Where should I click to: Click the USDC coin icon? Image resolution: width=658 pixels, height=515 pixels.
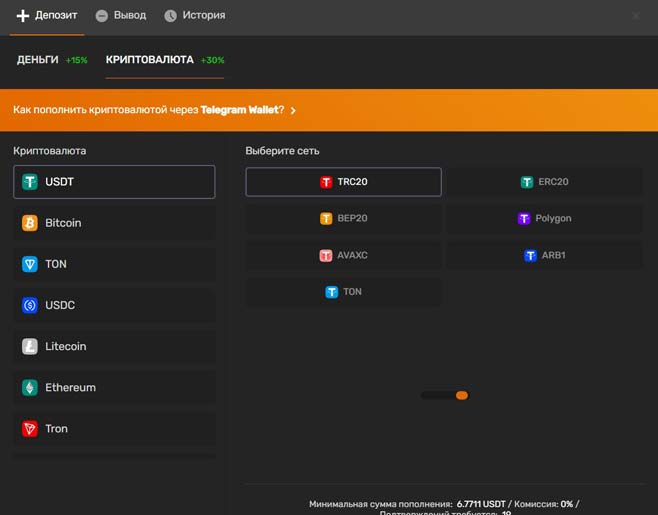coord(30,305)
